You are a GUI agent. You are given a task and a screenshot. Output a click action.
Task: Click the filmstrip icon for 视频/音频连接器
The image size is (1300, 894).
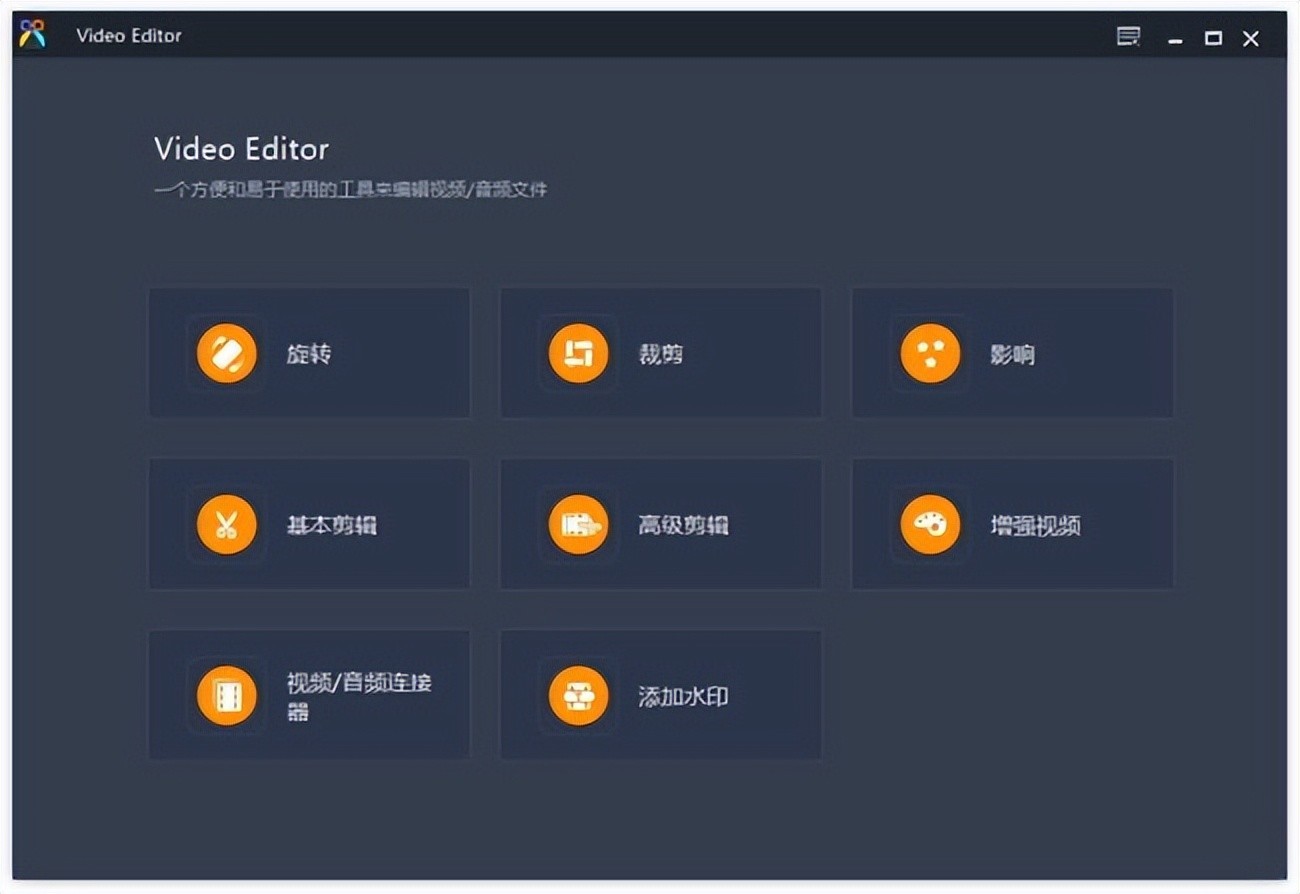click(x=227, y=695)
